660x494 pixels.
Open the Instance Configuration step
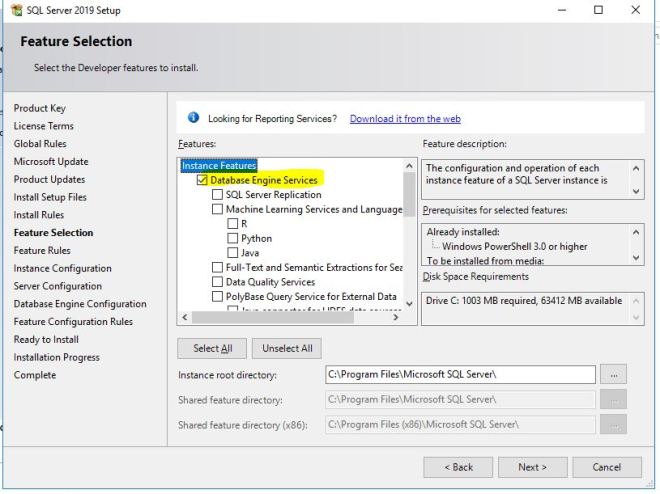click(x=62, y=268)
